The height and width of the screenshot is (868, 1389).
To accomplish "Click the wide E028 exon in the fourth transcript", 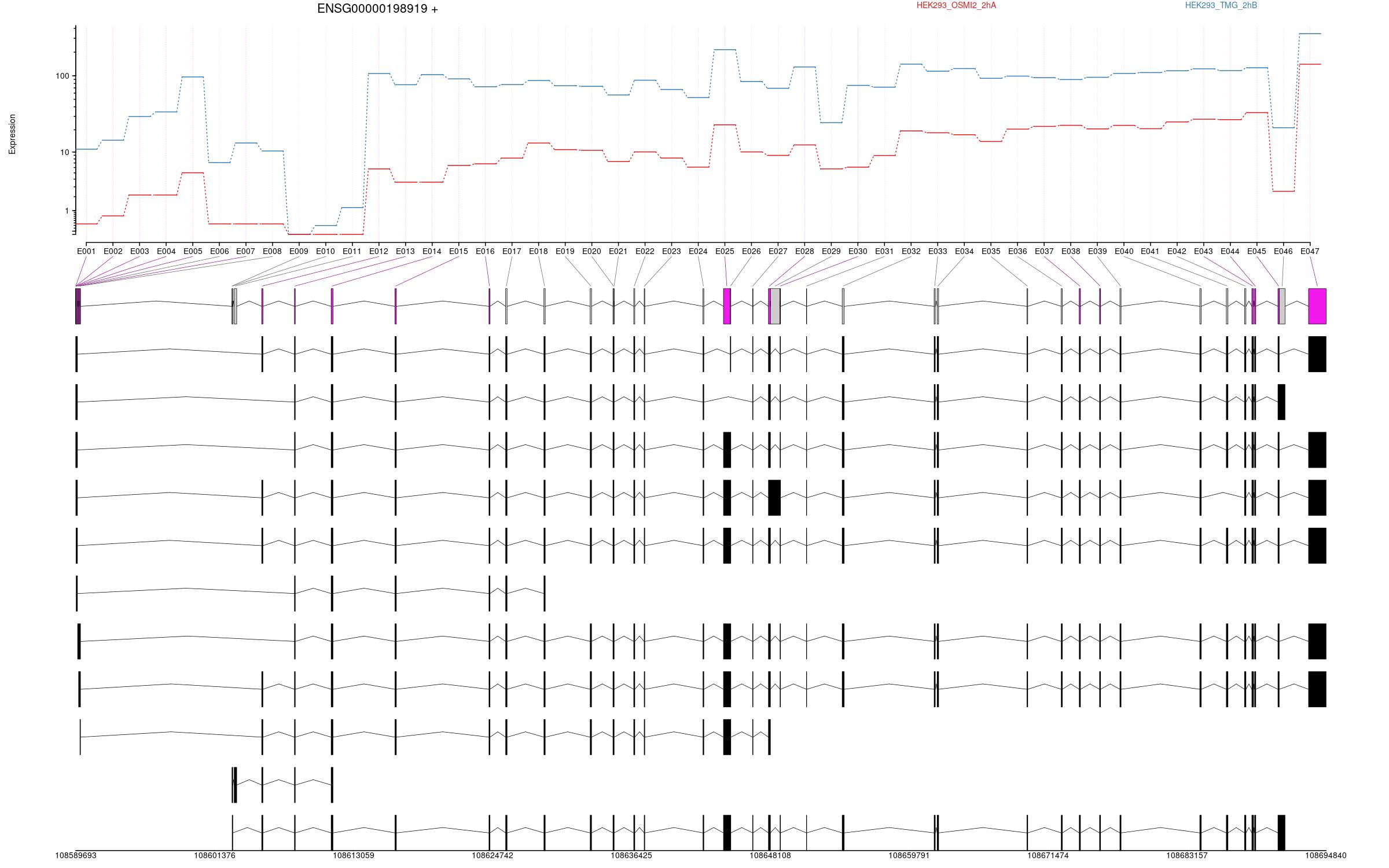I will pyautogui.click(x=774, y=498).
